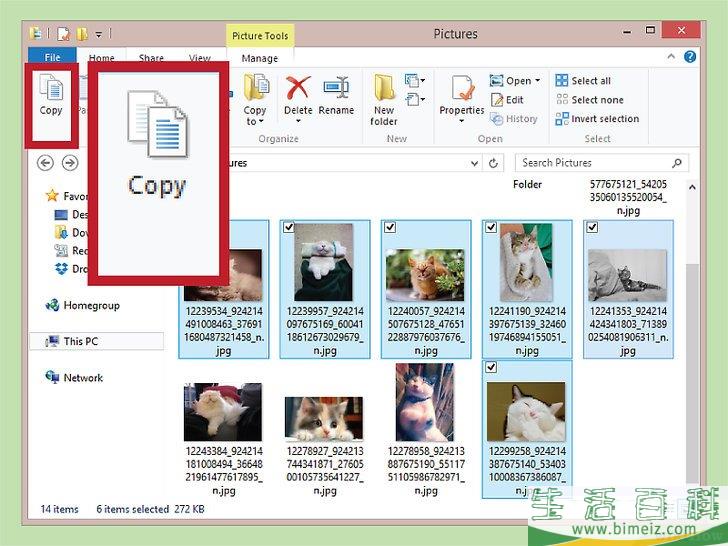
Task: Click Invert selection
Action: (x=596, y=119)
